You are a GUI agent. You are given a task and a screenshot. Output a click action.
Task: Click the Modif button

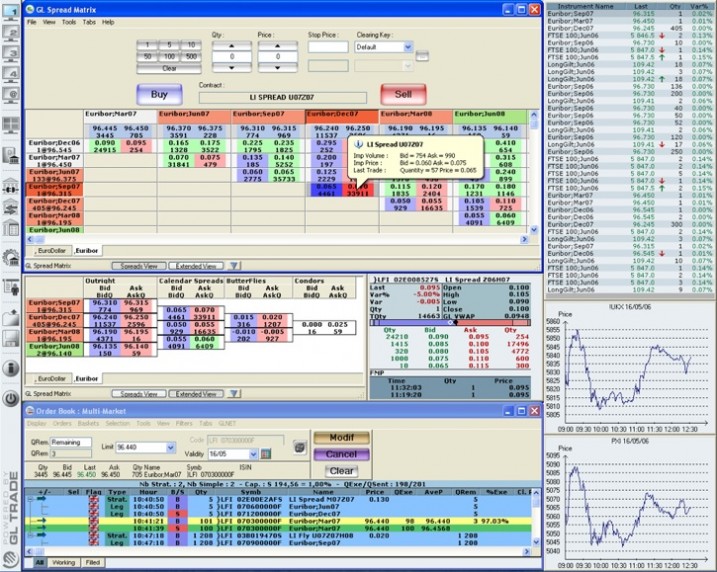(342, 438)
